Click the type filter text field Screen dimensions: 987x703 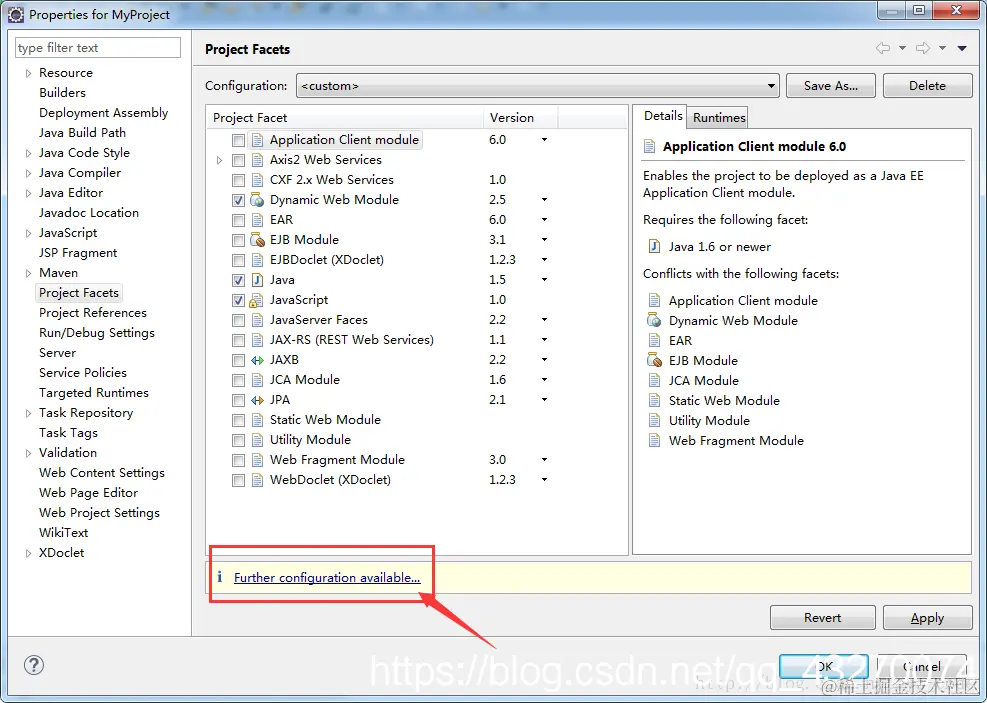[98, 48]
